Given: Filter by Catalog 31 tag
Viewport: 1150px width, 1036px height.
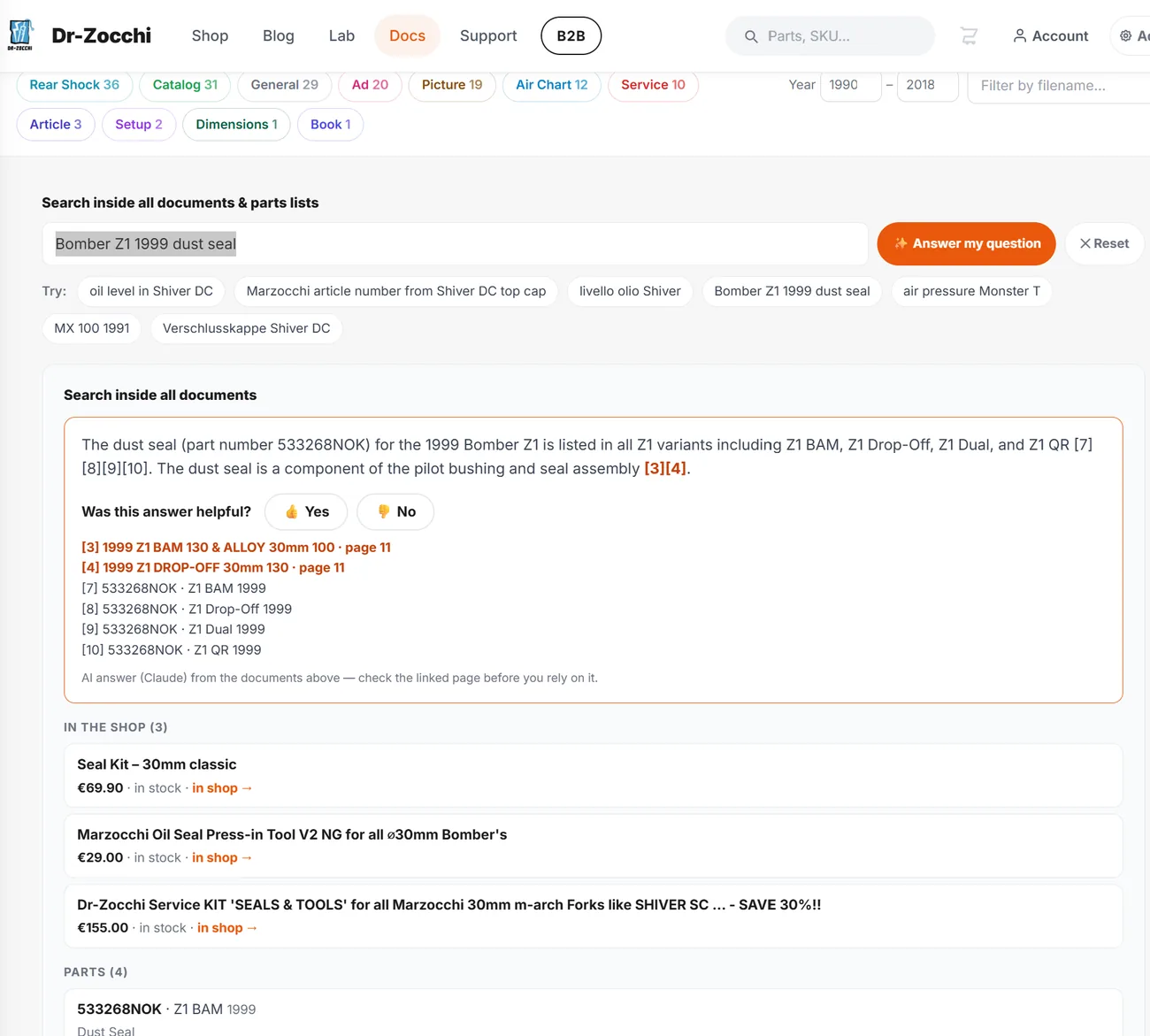Looking at the screenshot, I should coord(185,85).
